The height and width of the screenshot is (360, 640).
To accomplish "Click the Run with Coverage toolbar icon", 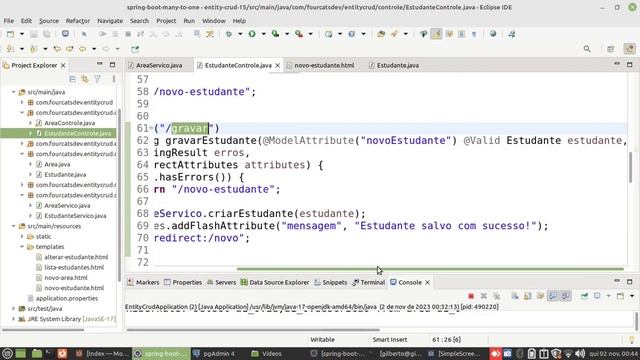I will click(276, 34).
